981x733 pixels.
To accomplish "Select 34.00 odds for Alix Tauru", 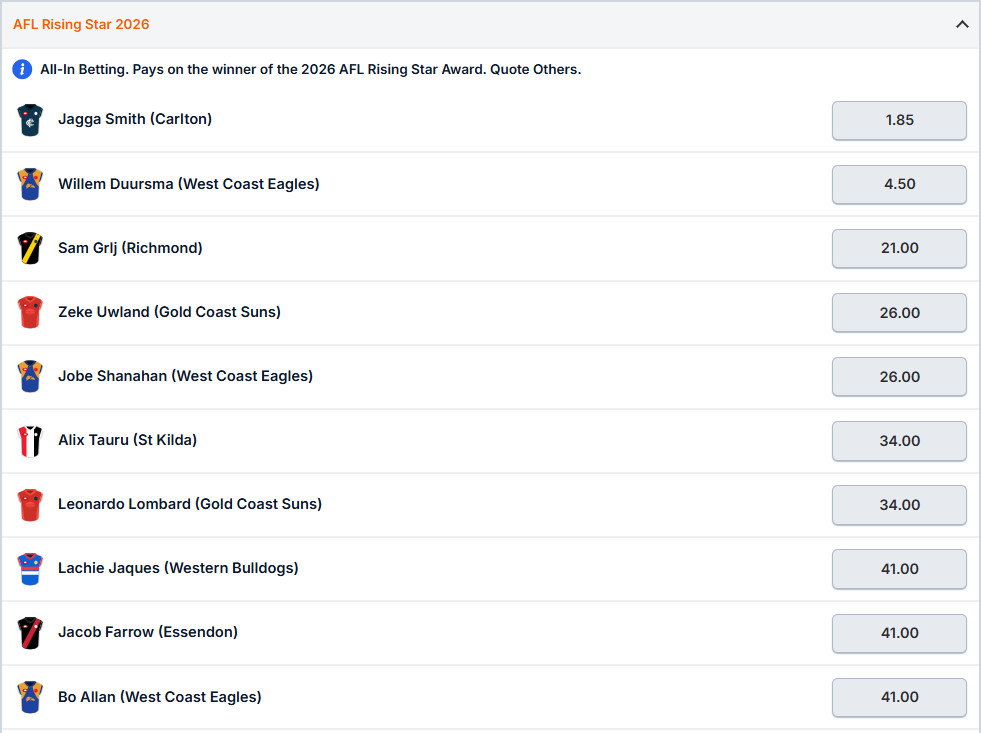I will [x=898, y=440].
